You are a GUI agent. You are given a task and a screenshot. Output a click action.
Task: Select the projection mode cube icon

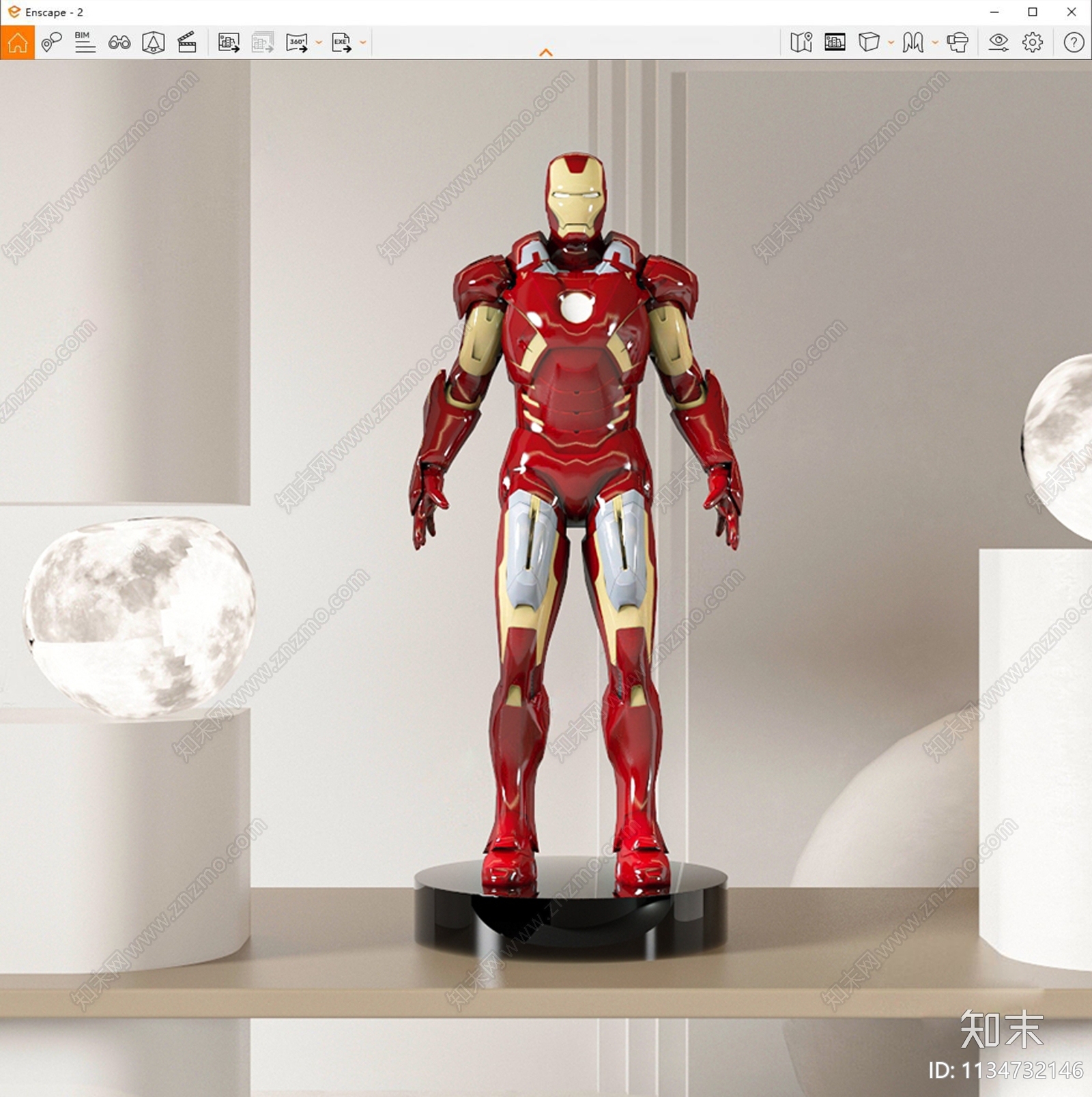869,42
